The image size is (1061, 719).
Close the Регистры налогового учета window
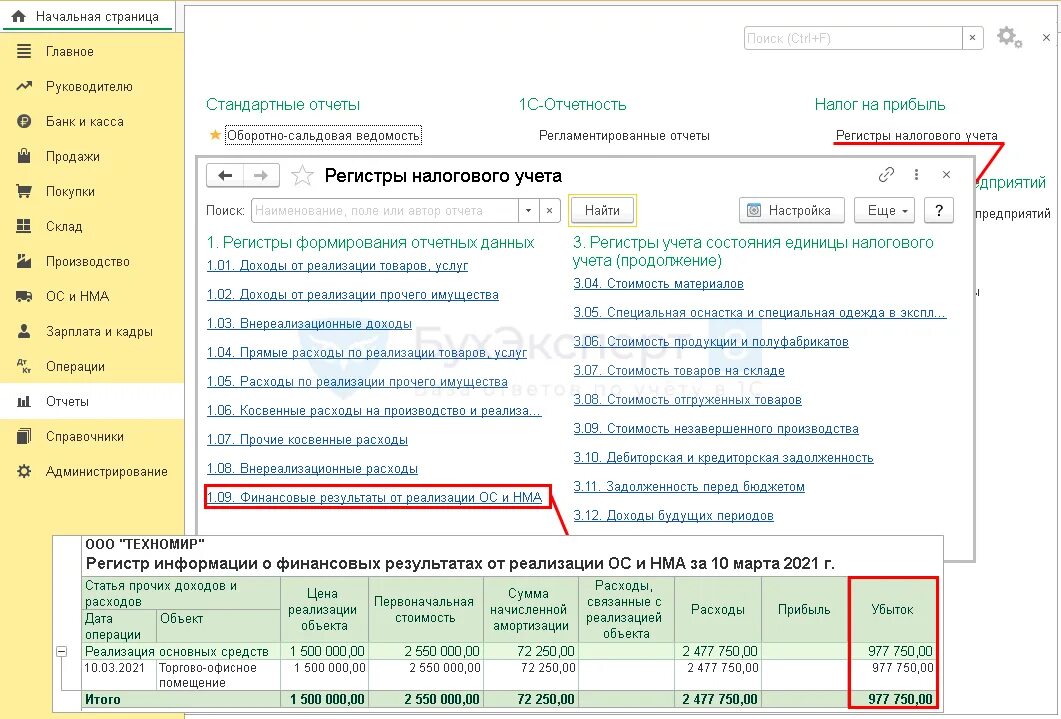(x=946, y=175)
